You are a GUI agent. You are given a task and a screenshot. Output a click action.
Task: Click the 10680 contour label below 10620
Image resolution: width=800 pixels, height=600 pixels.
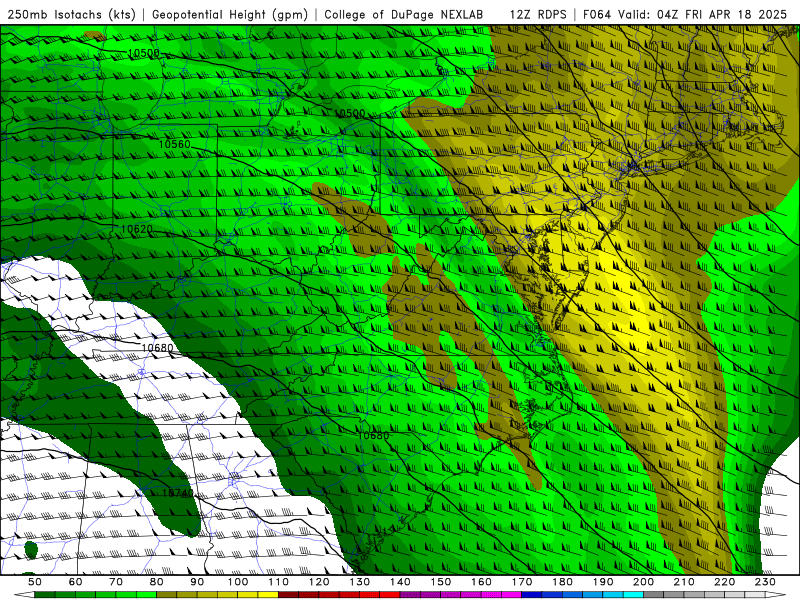point(157,348)
